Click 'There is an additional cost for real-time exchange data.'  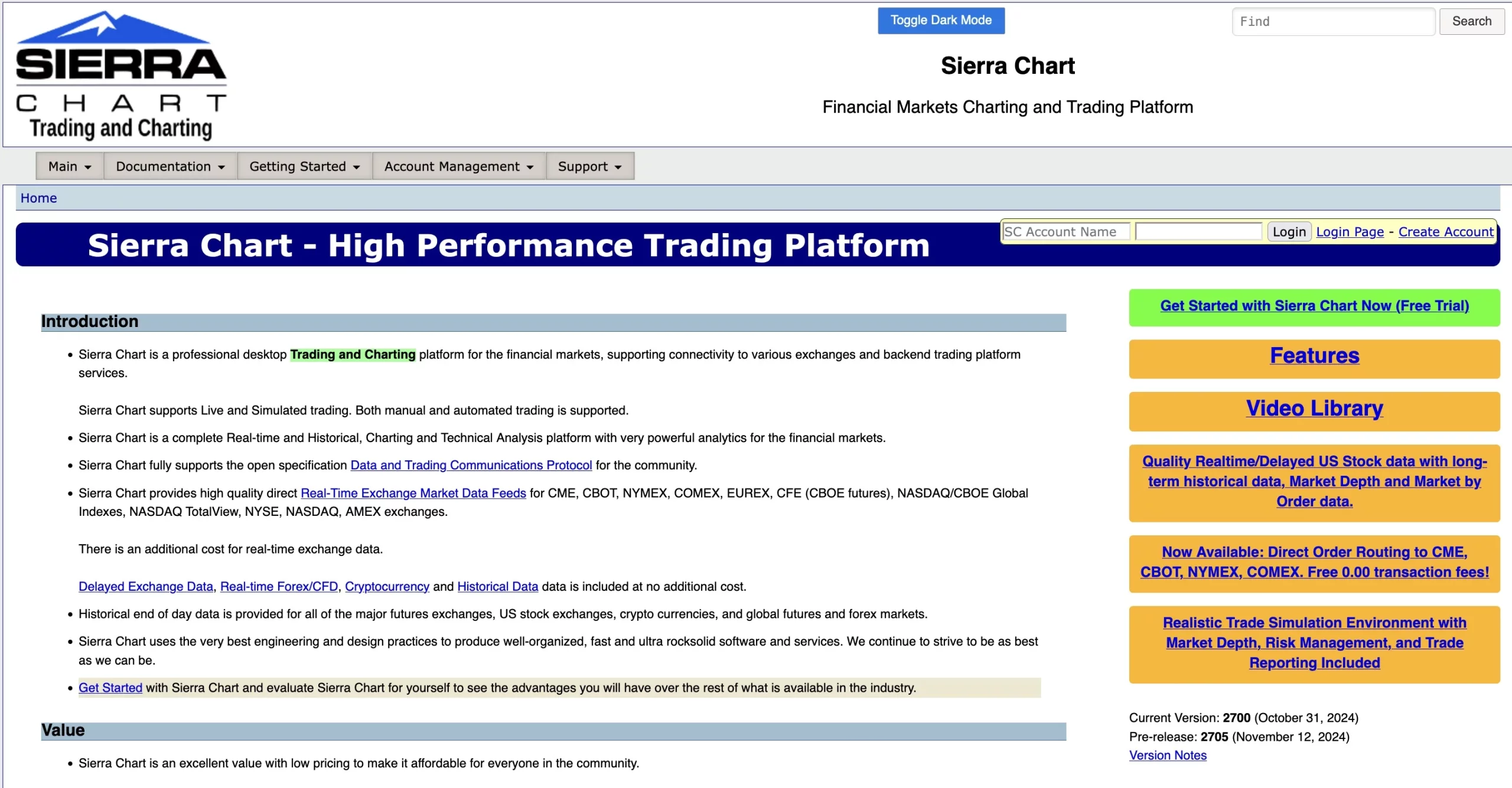coord(230,550)
